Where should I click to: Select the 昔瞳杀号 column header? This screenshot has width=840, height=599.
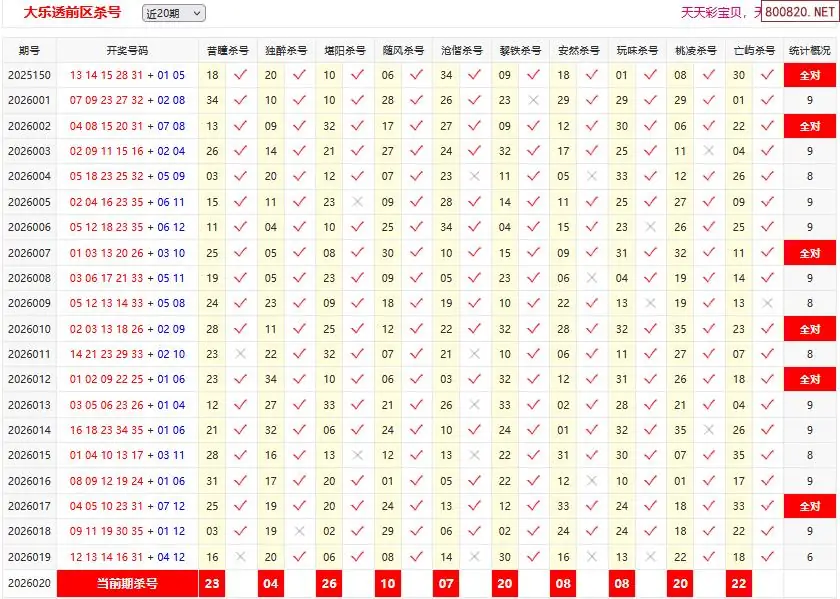(x=227, y=50)
